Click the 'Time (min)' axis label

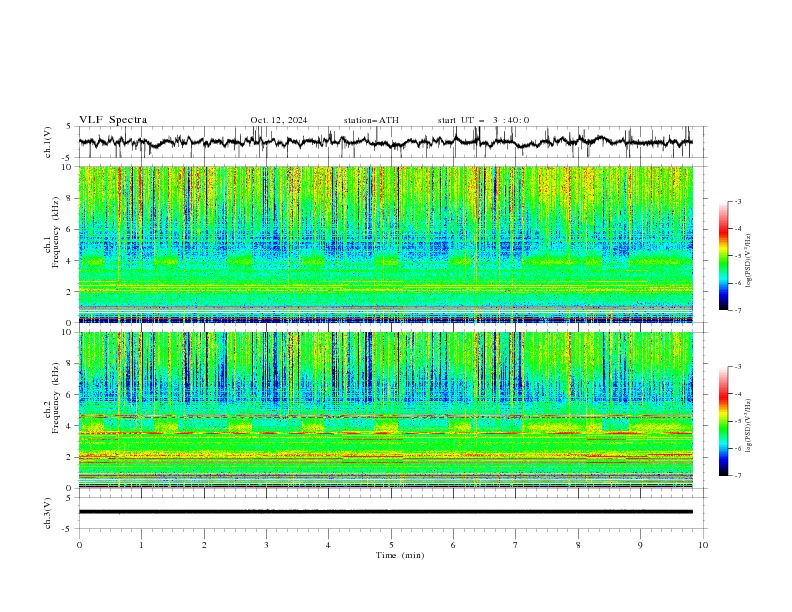click(x=400, y=555)
